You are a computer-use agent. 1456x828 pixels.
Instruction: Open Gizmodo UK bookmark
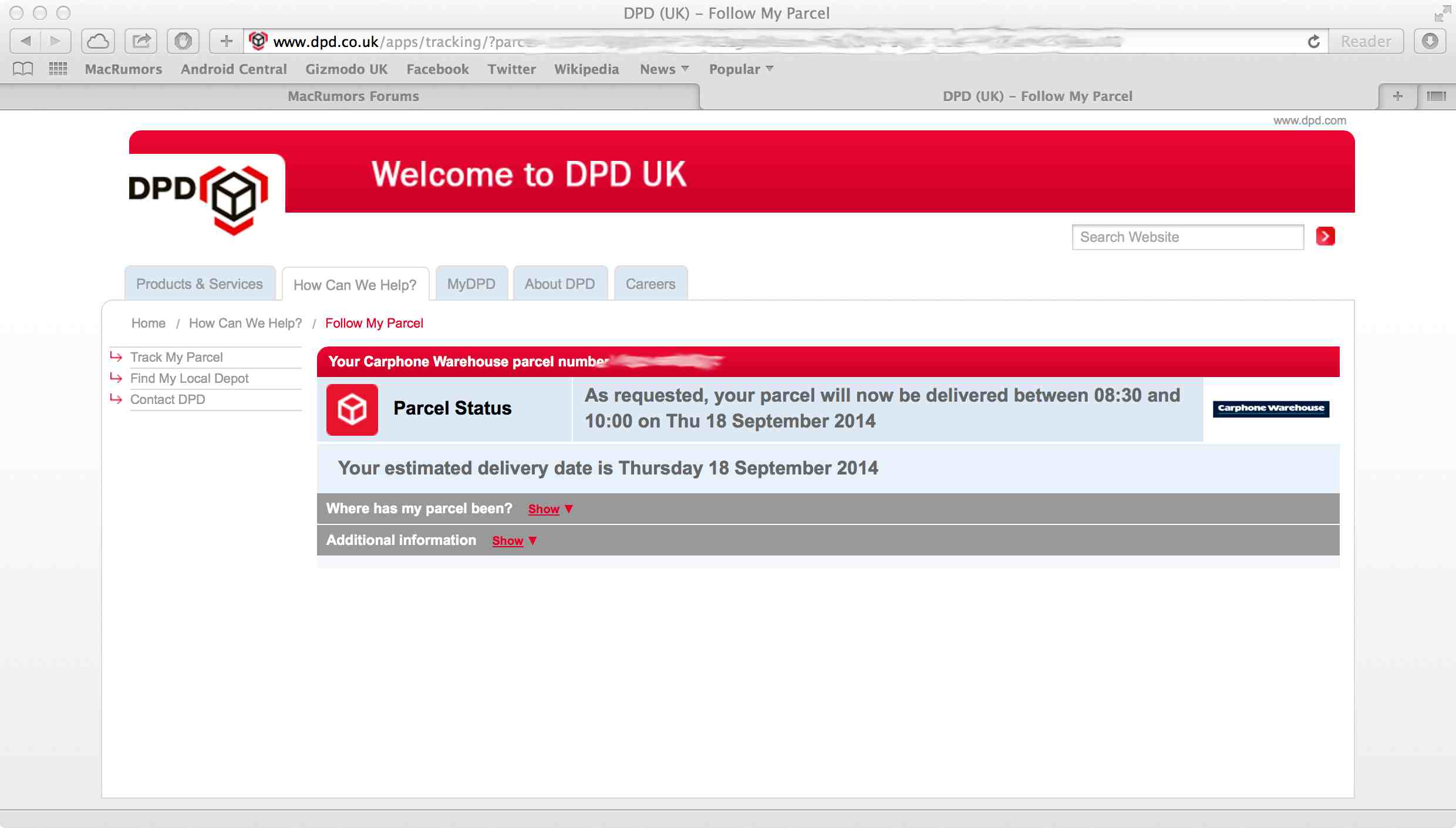point(346,69)
